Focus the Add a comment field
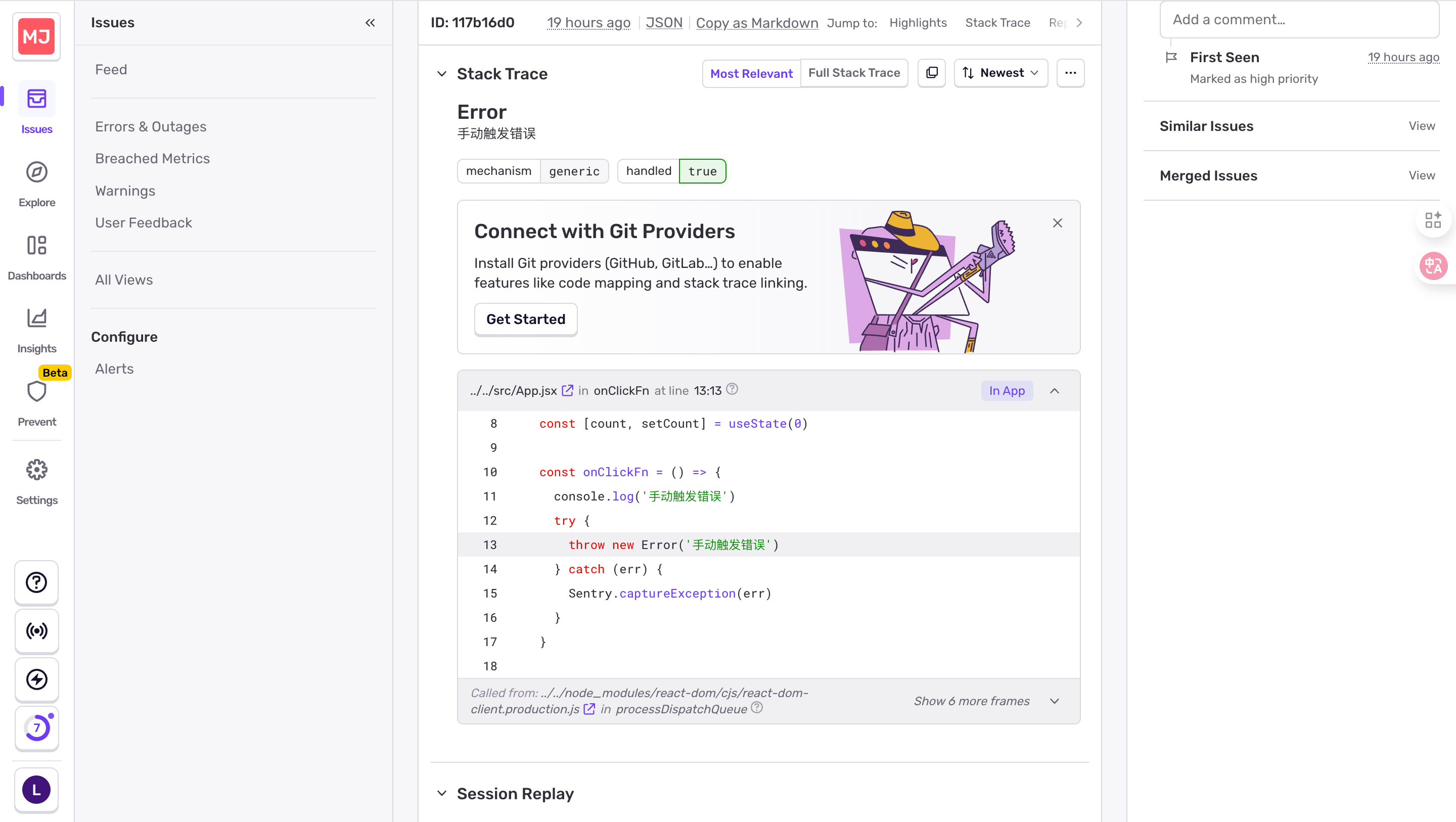Screen dimensions: 1456x822 click(x=1299, y=20)
